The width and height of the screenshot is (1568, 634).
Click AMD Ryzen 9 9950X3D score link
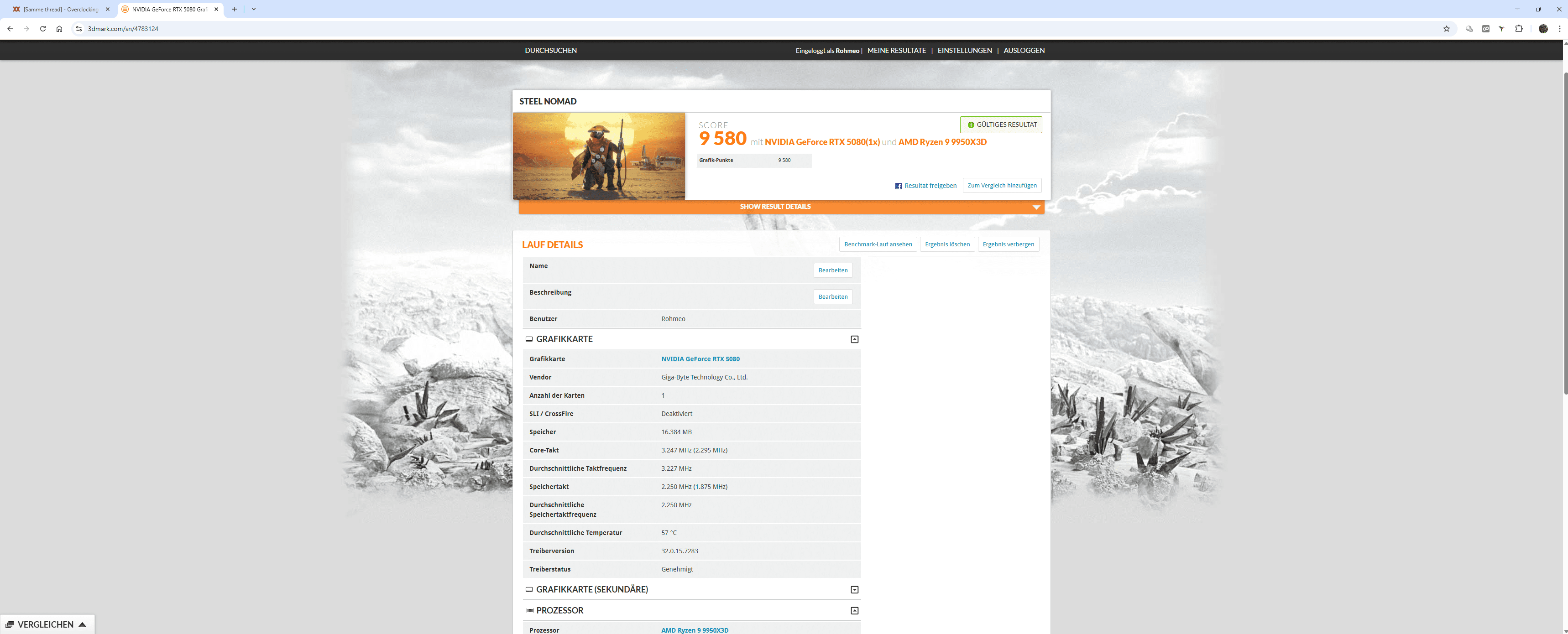942,142
